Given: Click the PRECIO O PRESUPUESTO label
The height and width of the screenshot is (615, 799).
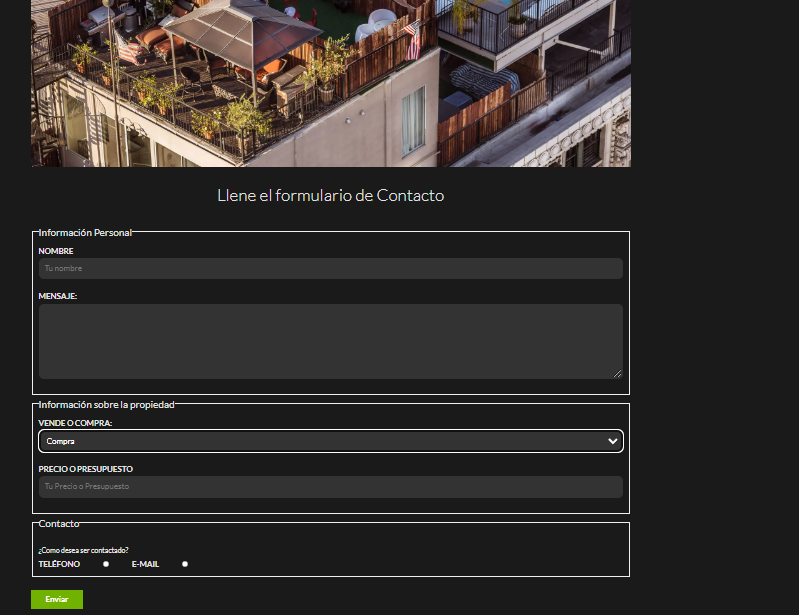Looking at the screenshot, I should [x=85, y=469].
